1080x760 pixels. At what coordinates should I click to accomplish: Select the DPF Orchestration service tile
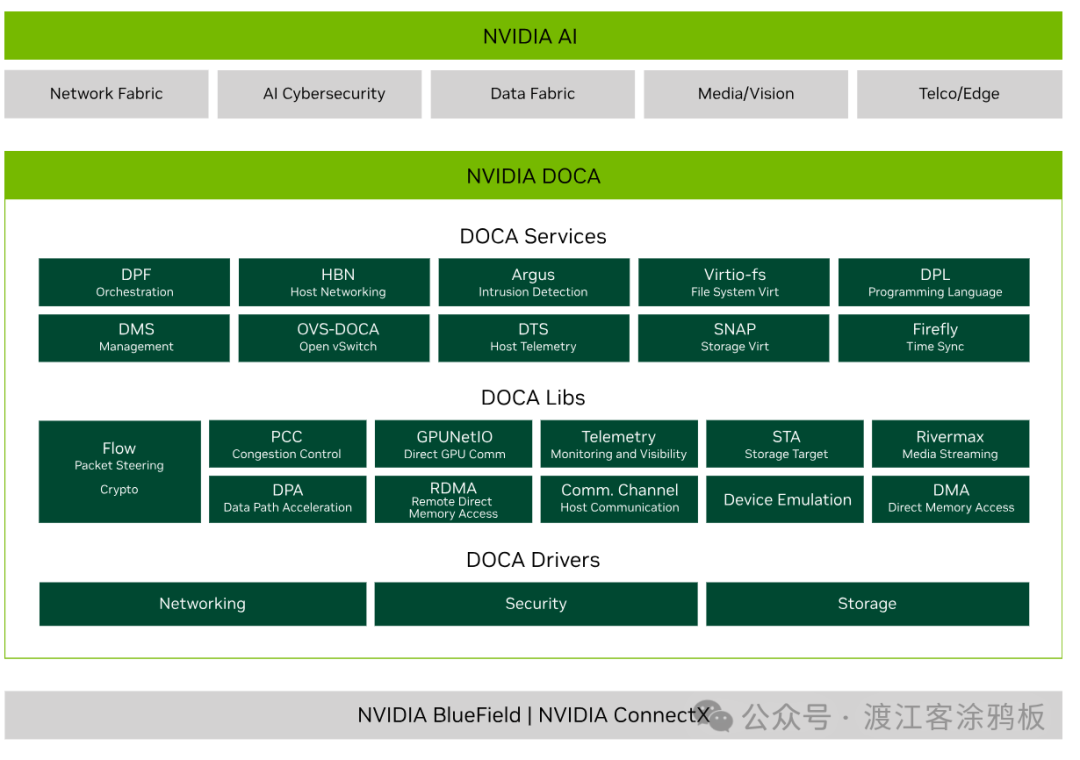coord(134,281)
